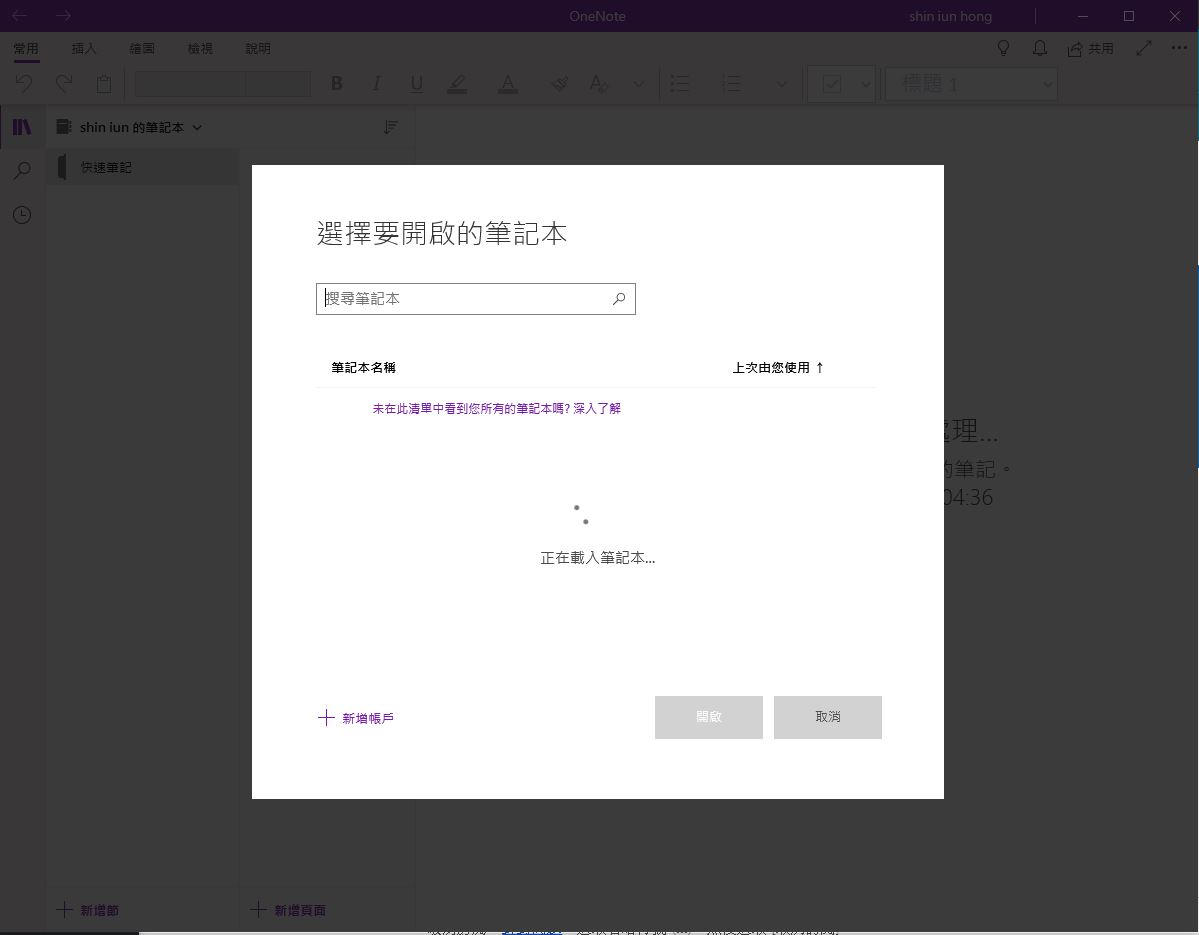Click the search magnifier icon in the dialog
Screen dimensions: 1199x935
(619, 299)
